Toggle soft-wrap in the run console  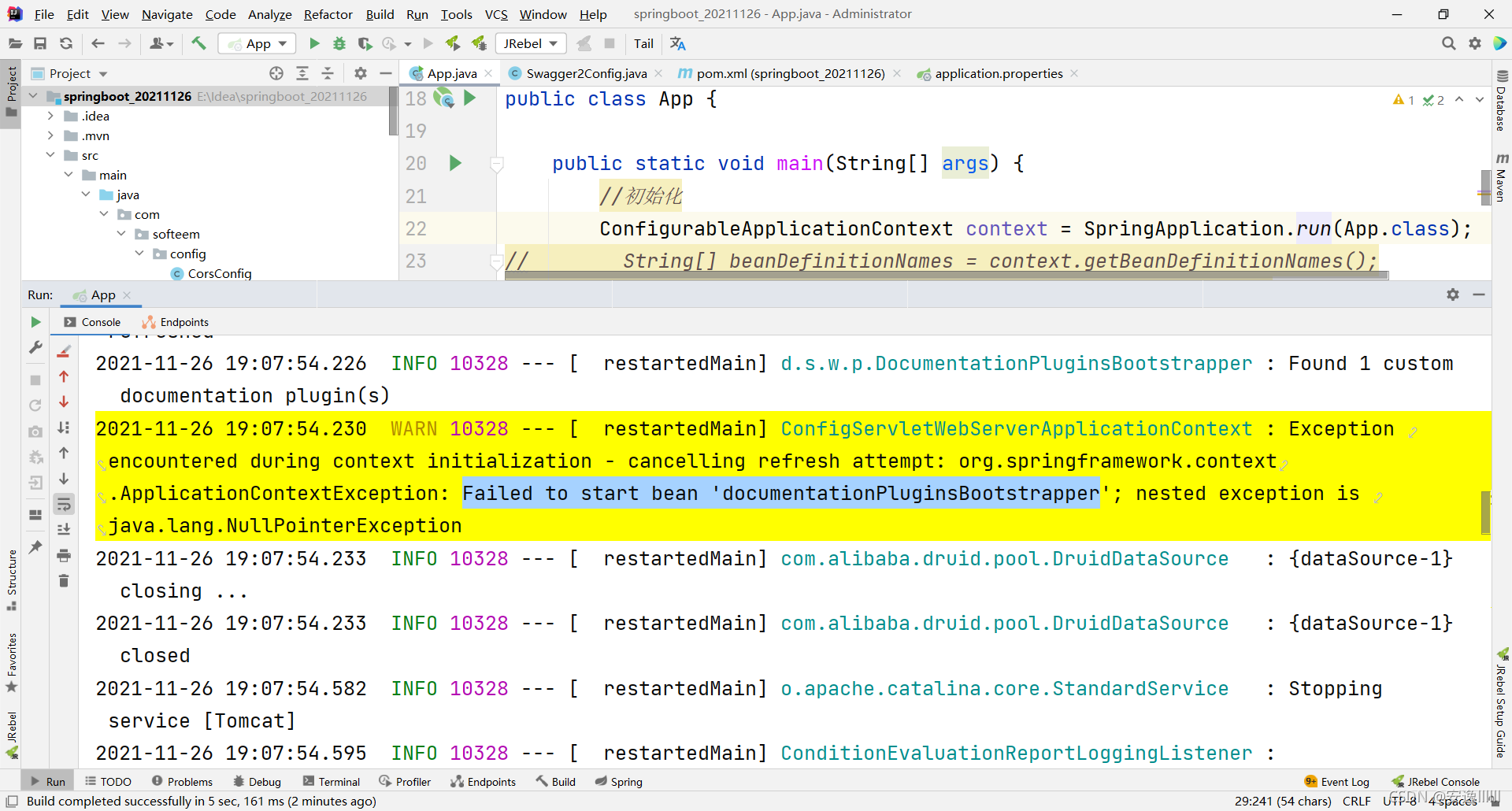64,504
